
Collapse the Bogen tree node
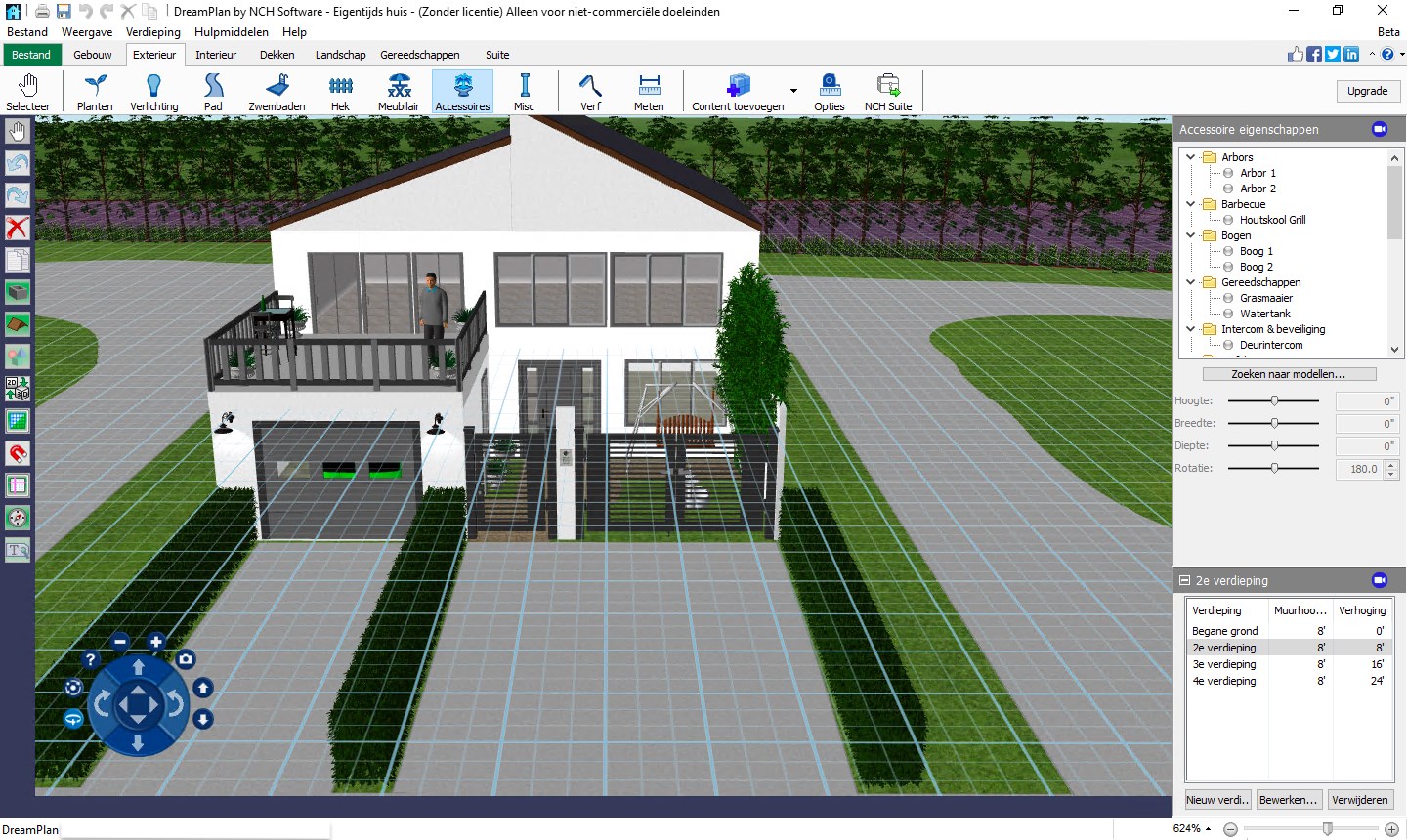pyautogui.click(x=1190, y=234)
